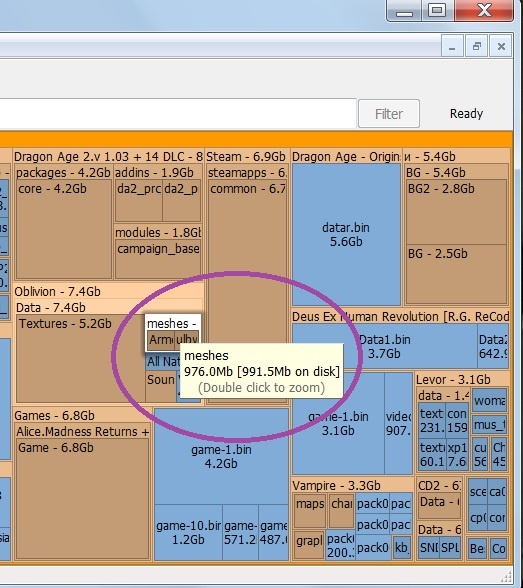Click the Alice.Madness Returns header
Screen dimensions: 523x588
coord(82,432)
